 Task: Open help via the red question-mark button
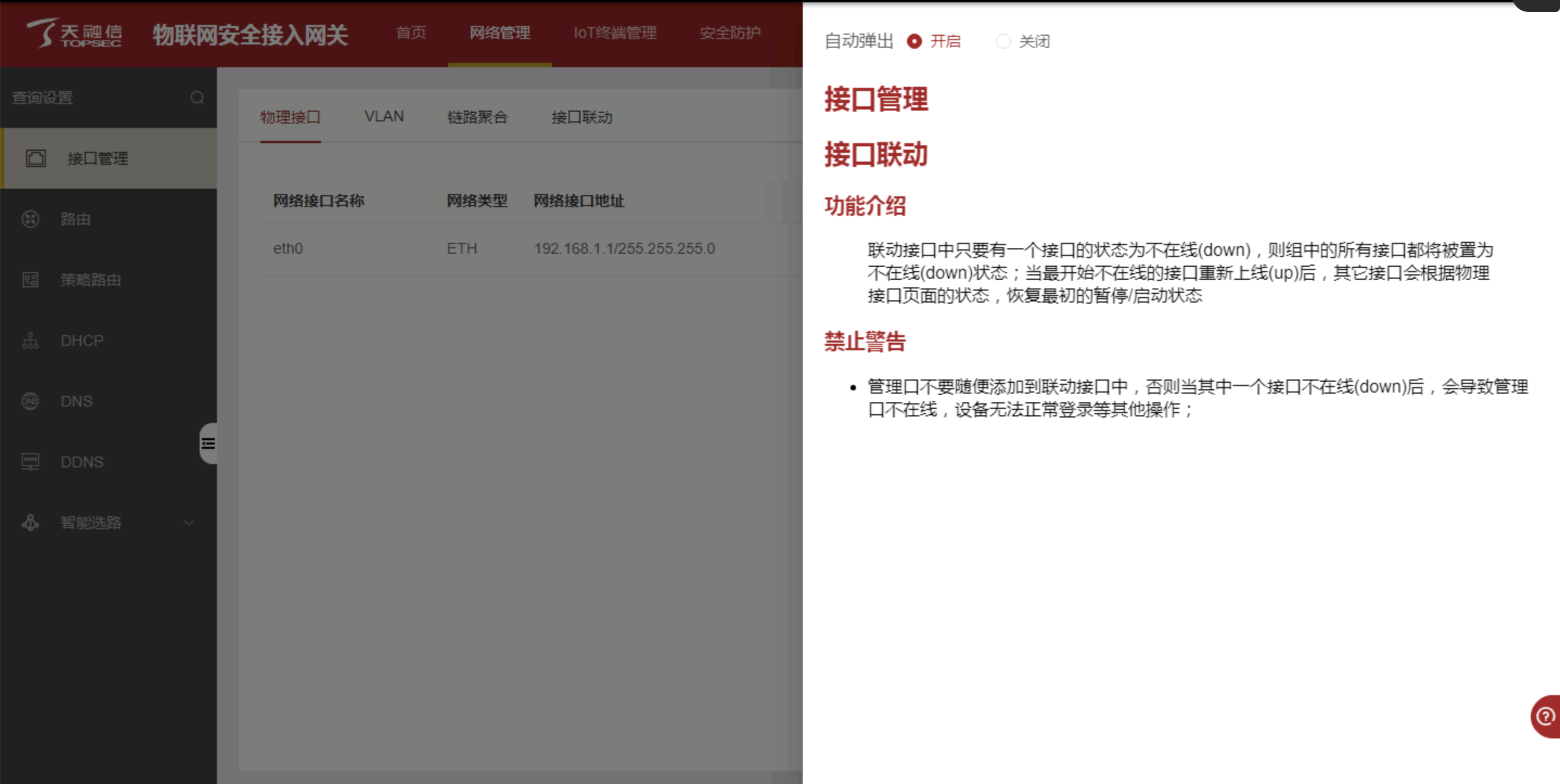point(1545,716)
